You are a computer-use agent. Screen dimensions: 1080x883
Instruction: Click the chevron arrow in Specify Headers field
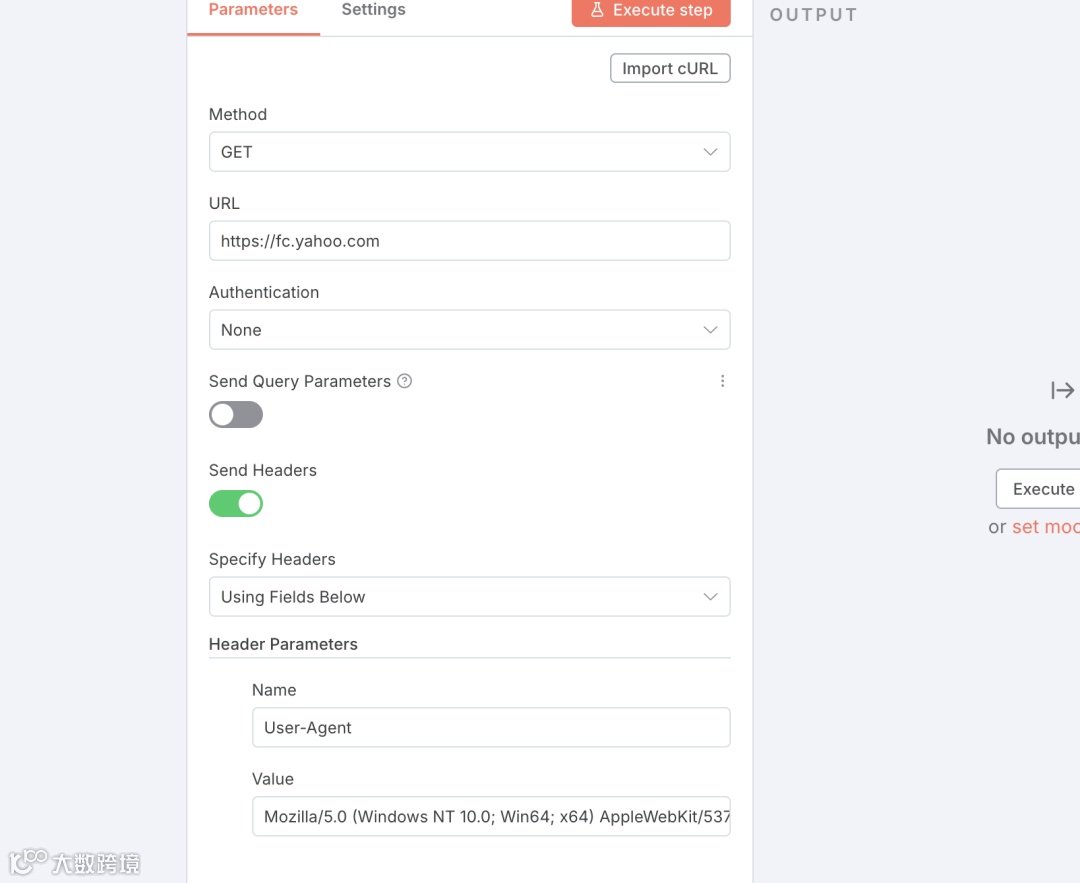tap(710, 597)
